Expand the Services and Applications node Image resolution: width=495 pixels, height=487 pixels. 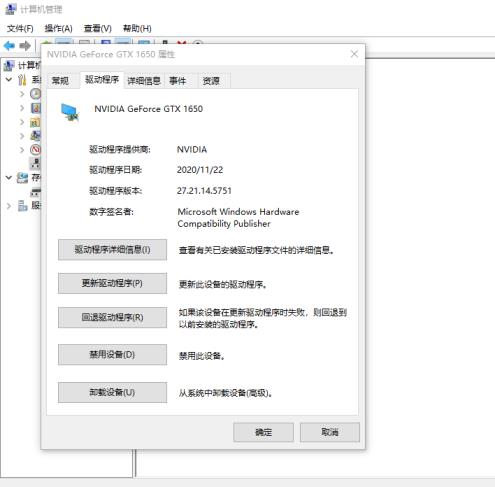(x=9, y=206)
